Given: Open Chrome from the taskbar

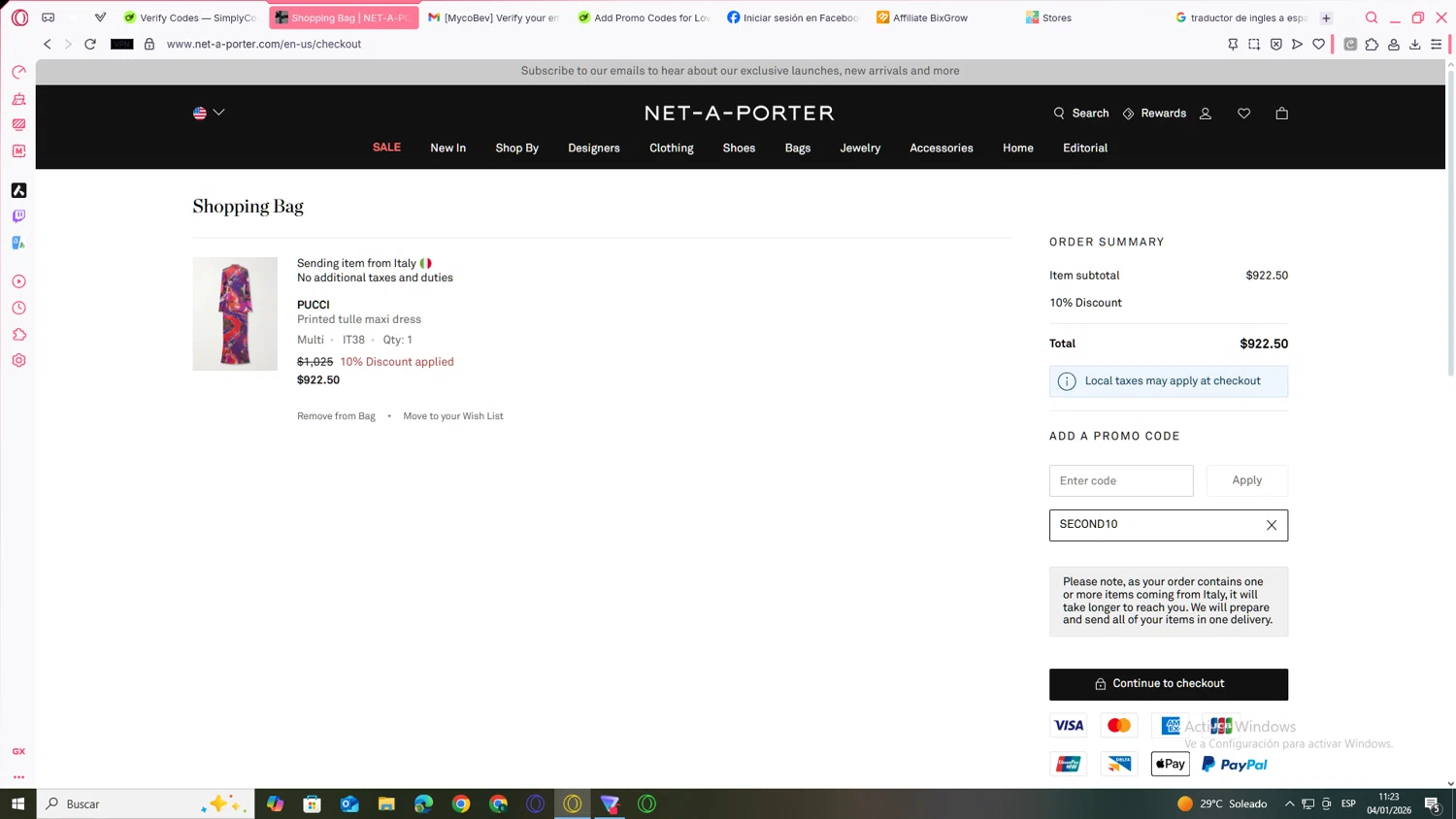Looking at the screenshot, I should click(461, 803).
